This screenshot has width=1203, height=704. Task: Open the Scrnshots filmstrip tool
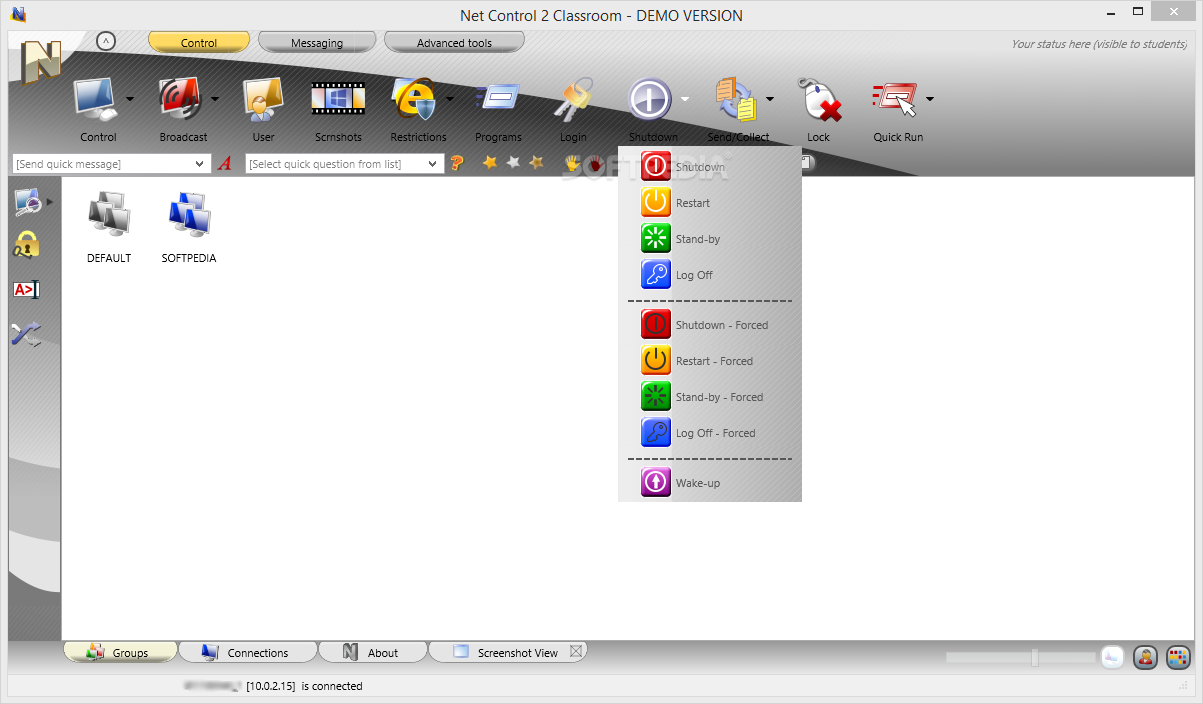pyautogui.click(x=338, y=100)
